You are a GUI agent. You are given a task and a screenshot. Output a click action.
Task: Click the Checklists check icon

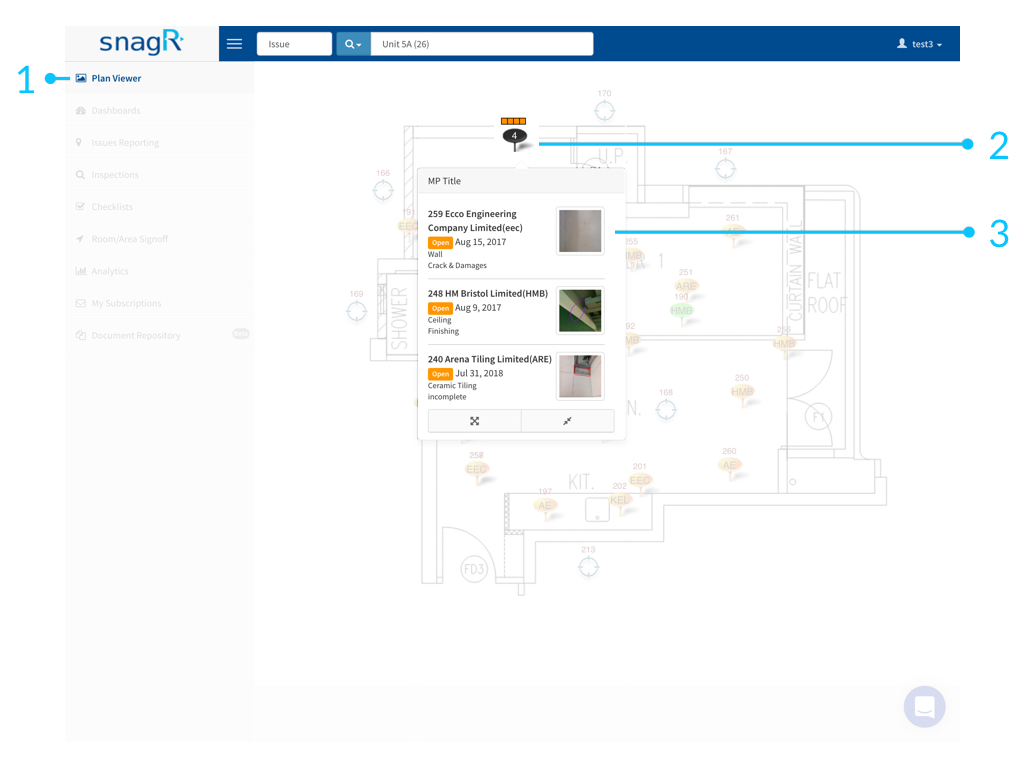(x=80, y=206)
